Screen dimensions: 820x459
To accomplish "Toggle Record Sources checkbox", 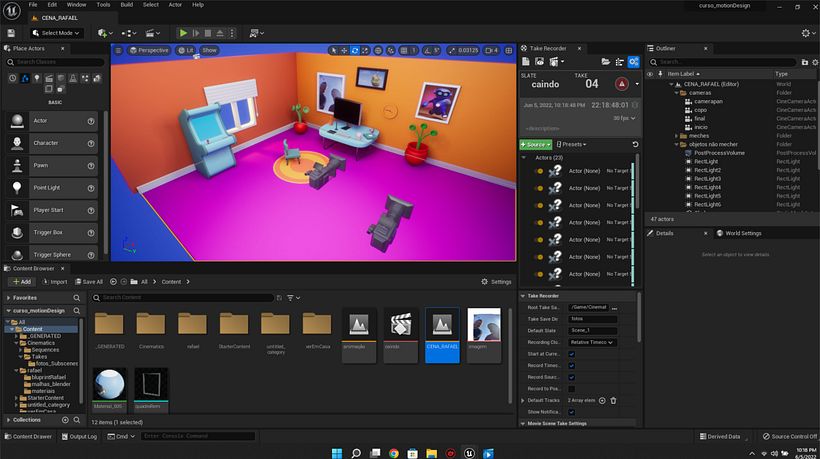I will click(571, 377).
